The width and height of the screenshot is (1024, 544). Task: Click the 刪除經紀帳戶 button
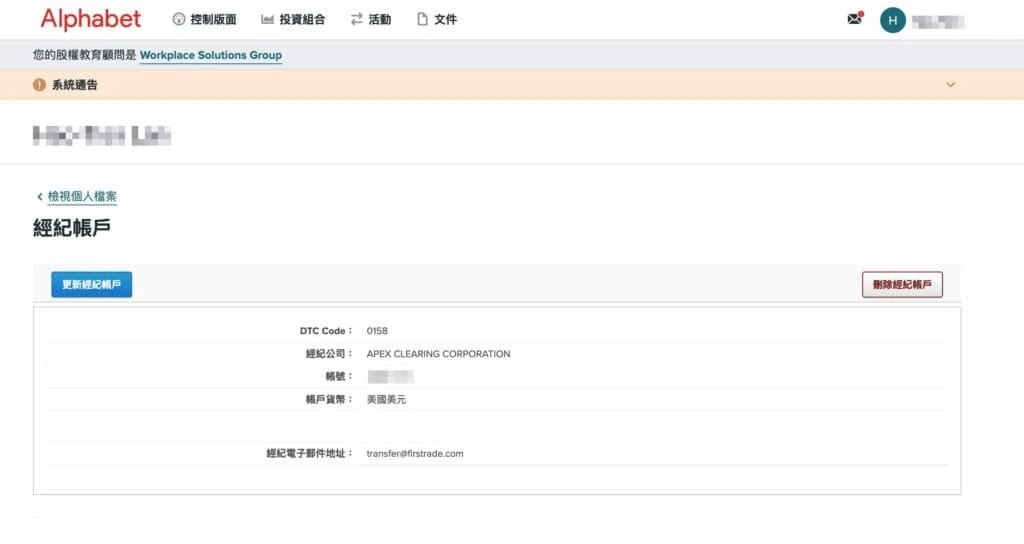(x=902, y=285)
